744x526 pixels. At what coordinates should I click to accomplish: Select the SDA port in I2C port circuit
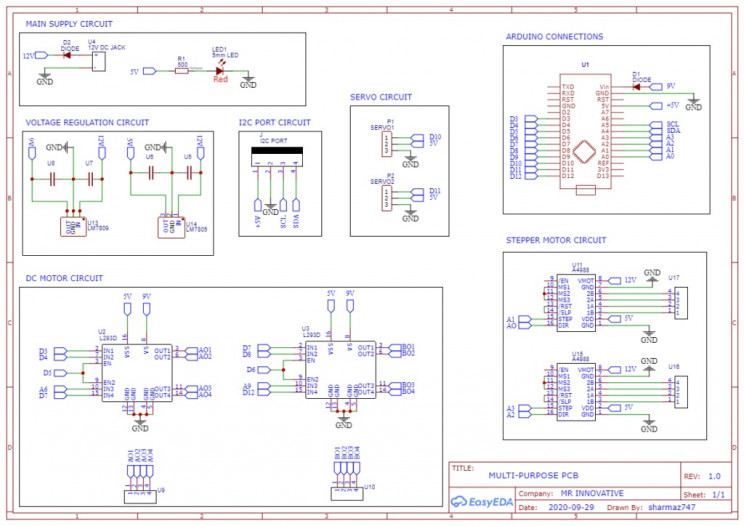pos(296,205)
